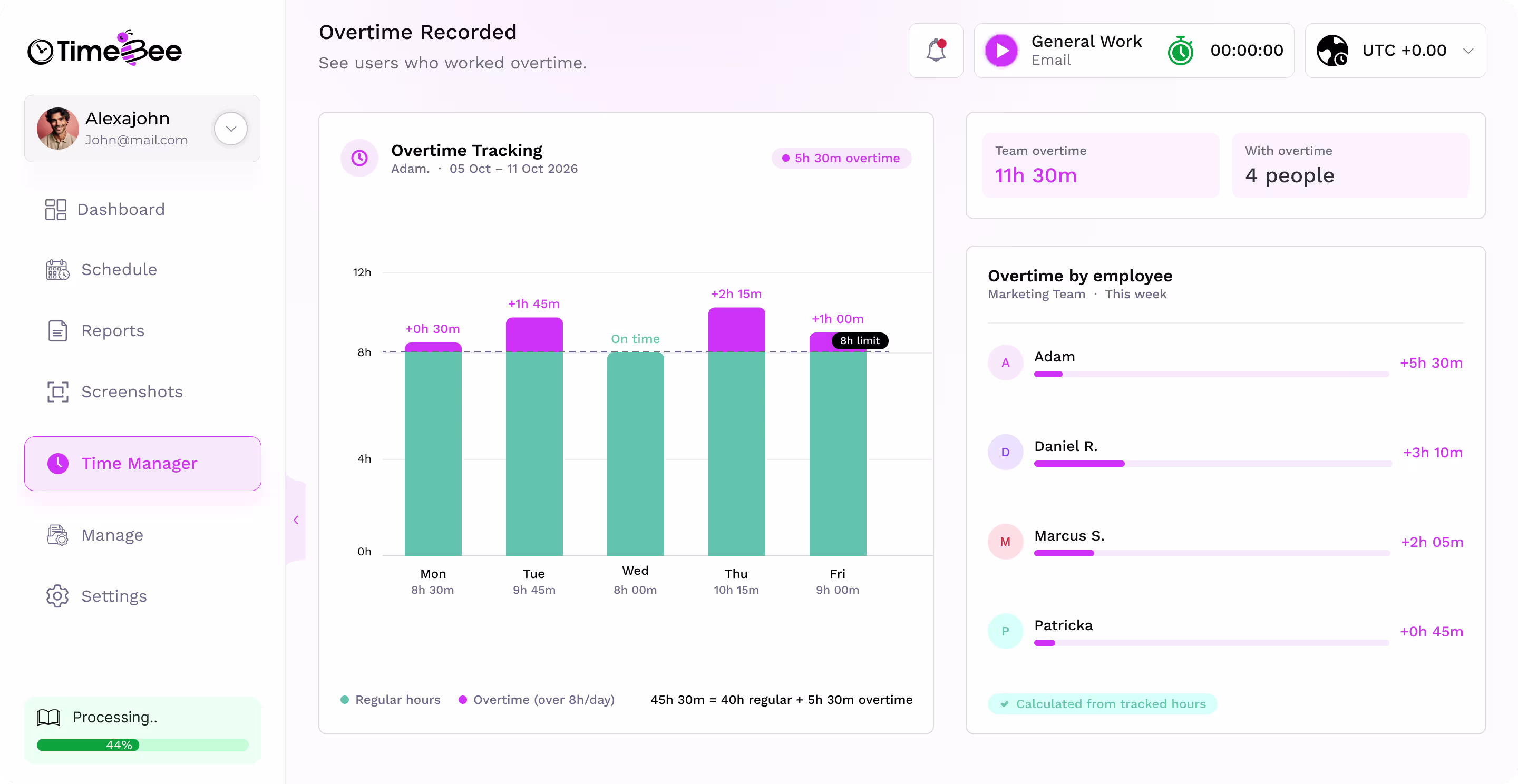Click the Team overtime 11h 30m card

pos(1101,165)
